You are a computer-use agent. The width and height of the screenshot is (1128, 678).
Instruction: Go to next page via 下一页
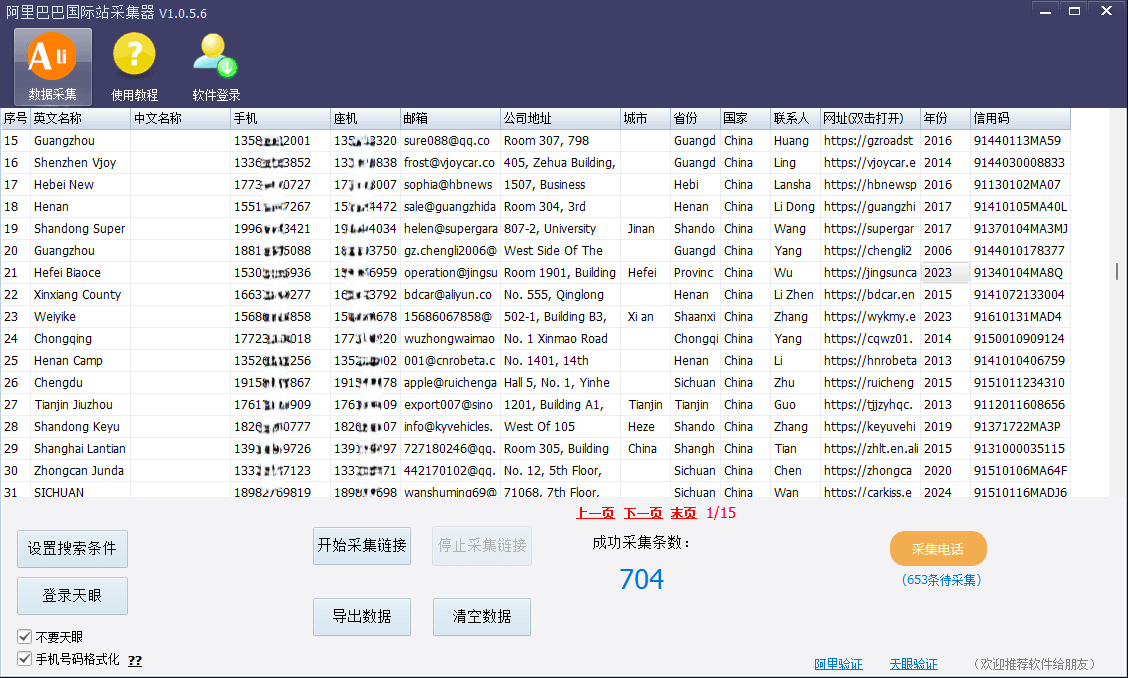tap(642, 512)
